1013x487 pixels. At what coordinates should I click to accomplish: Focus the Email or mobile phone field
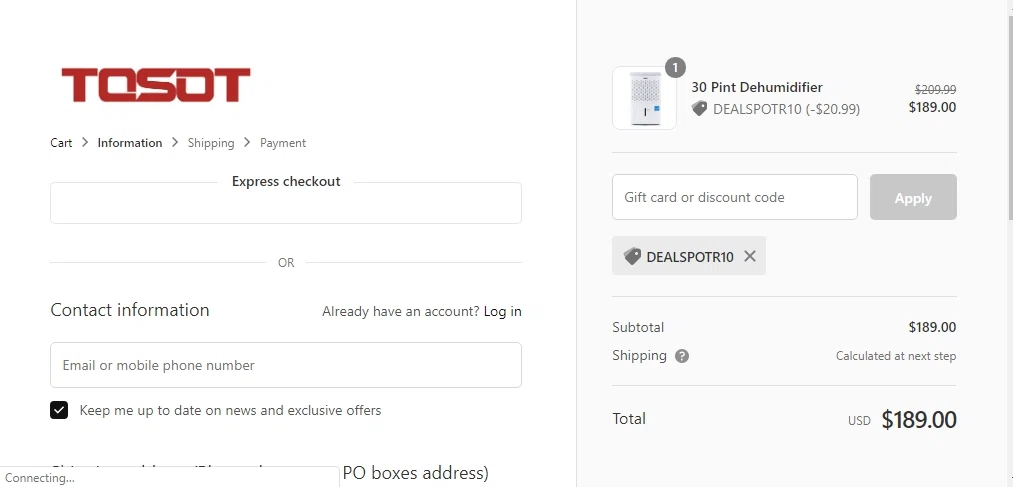click(286, 365)
